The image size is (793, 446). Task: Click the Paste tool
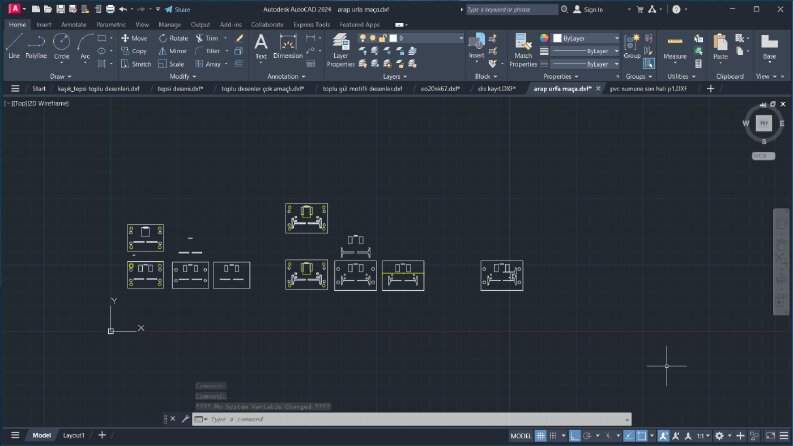[720, 47]
